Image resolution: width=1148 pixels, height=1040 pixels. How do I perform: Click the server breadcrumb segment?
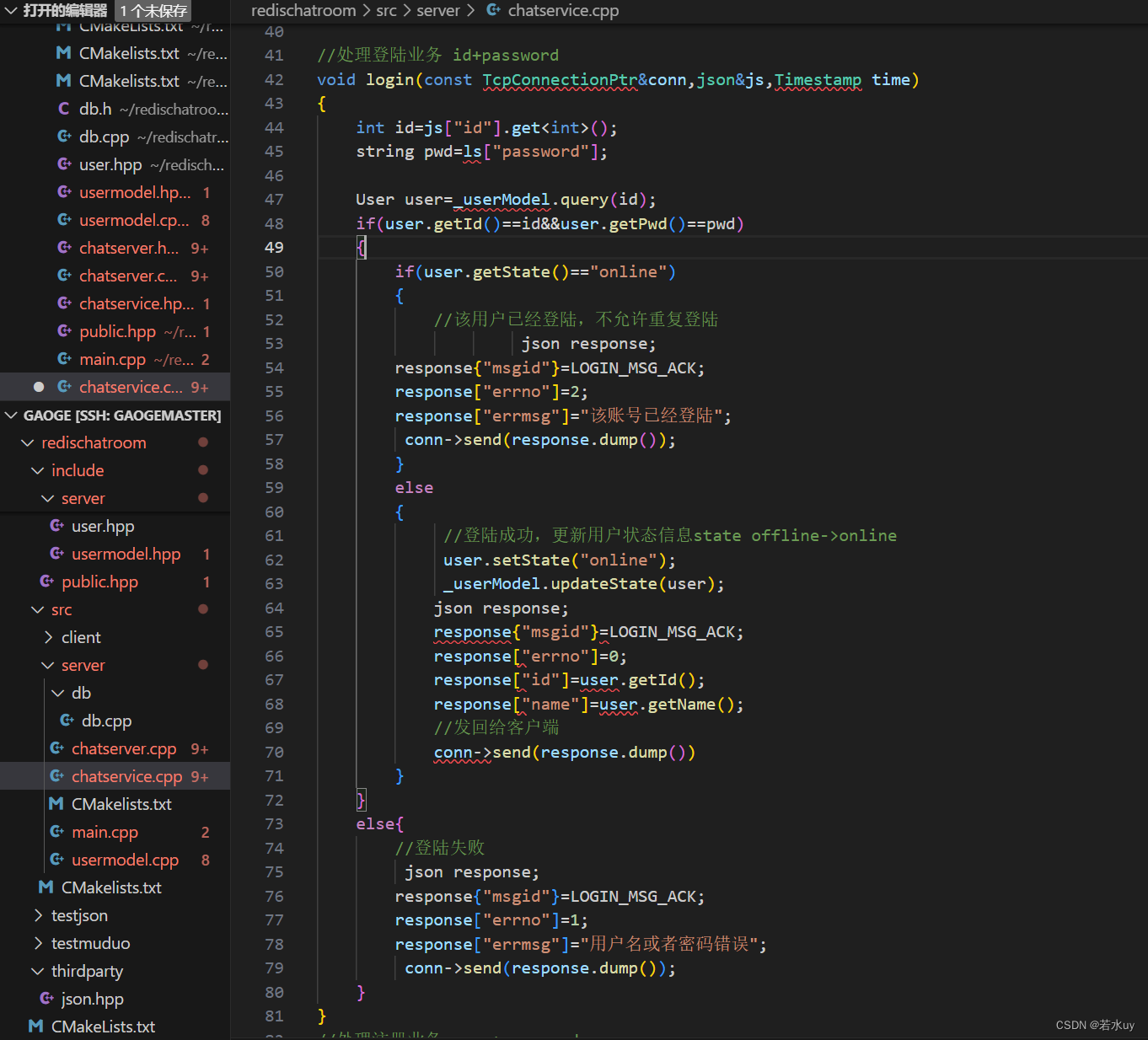tap(438, 11)
